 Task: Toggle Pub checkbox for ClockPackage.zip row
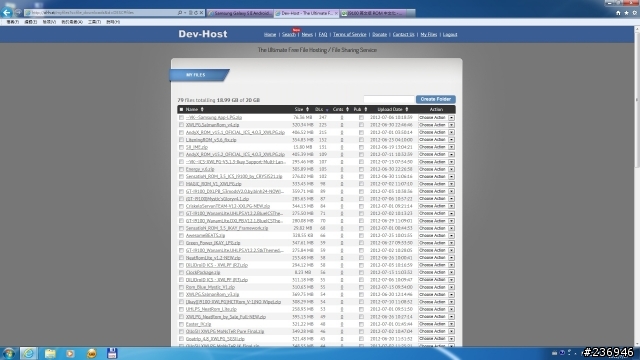pyautogui.click(x=361, y=272)
